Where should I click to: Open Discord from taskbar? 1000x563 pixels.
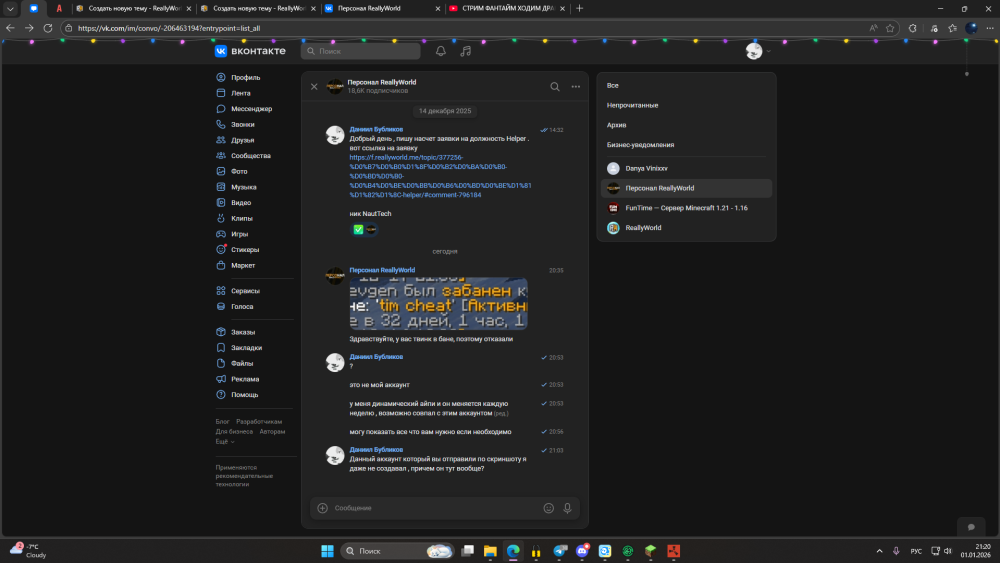pos(582,551)
